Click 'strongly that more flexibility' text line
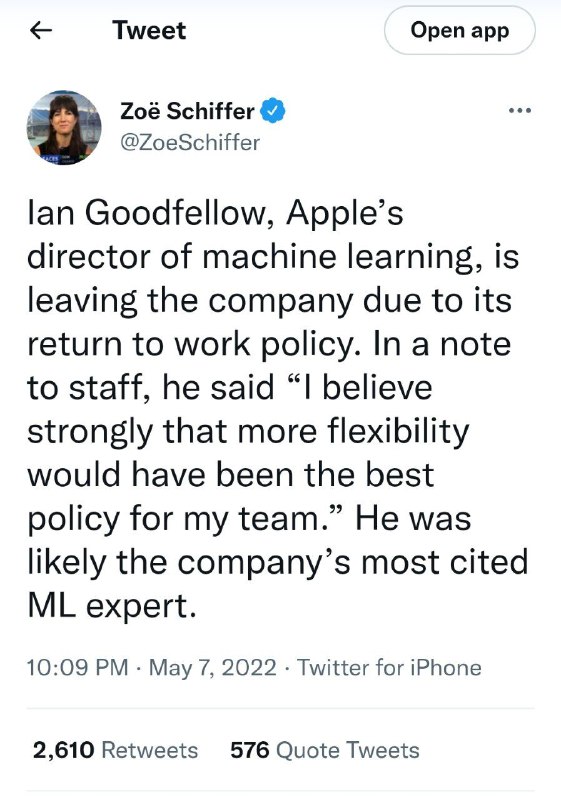 248,432
